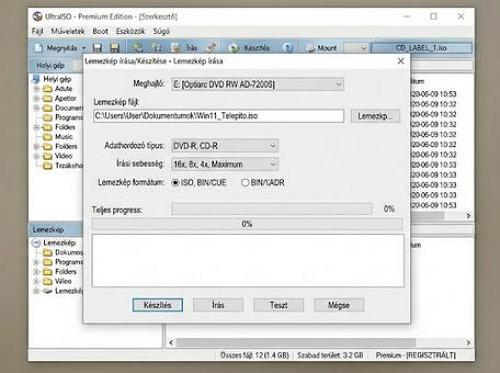The height and width of the screenshot is (373, 500).
Task: Click the Készítés button in the dialog
Action: 158,305
